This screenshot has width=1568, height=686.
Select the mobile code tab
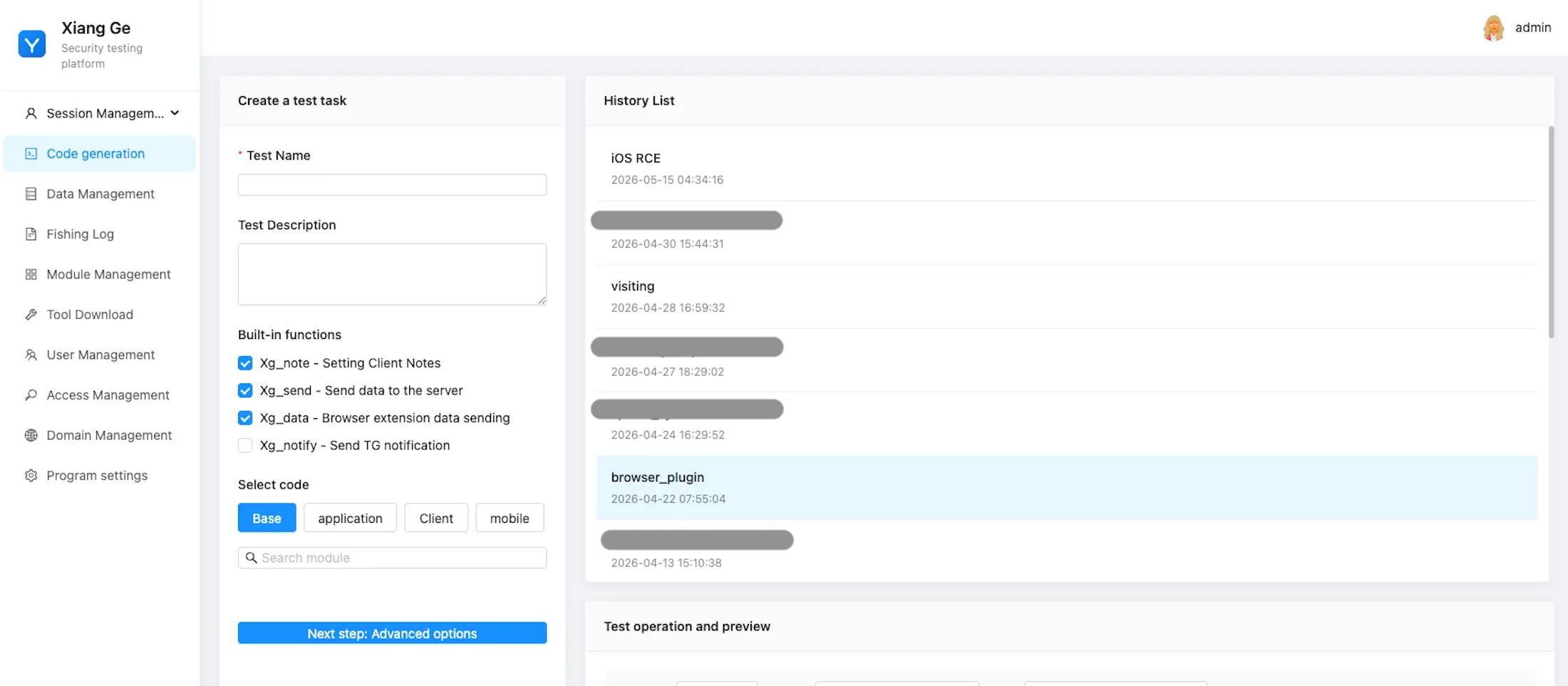coord(510,518)
